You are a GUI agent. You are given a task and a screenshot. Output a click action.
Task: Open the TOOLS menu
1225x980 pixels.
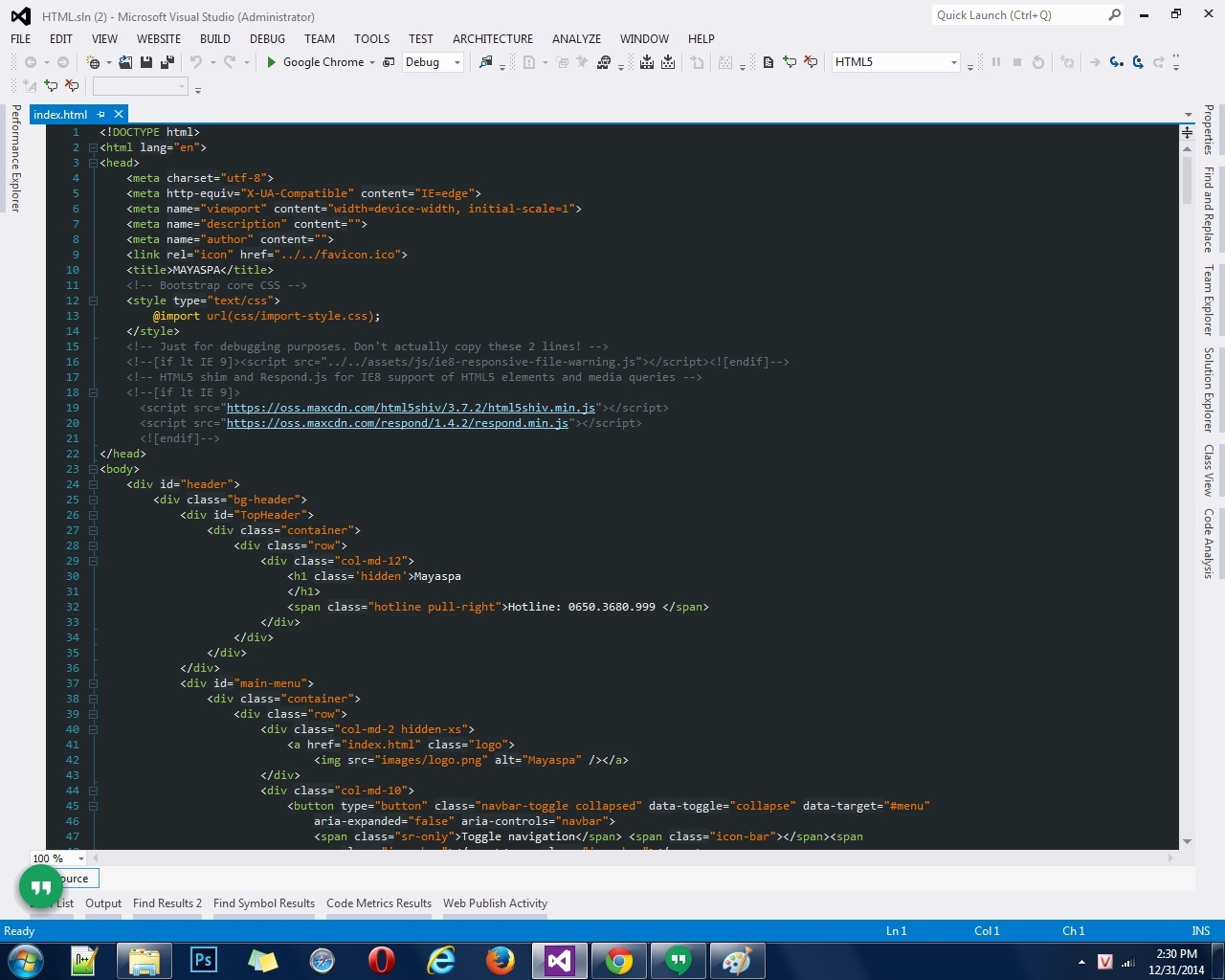pos(371,39)
